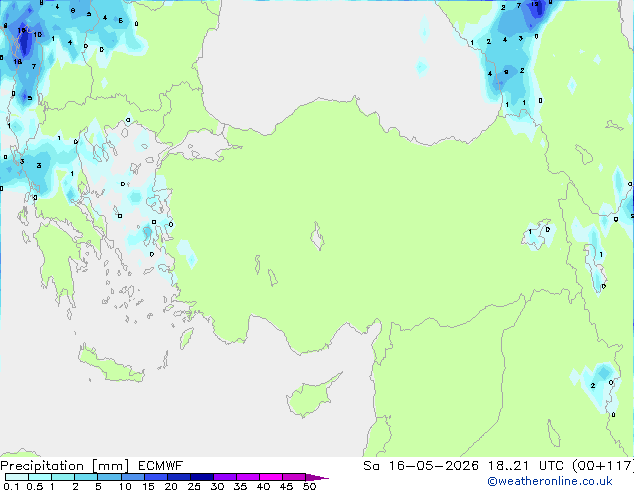Viewport: 634px width, 490px height.
Task: Click the ECMWF model label
Action: coord(161,466)
